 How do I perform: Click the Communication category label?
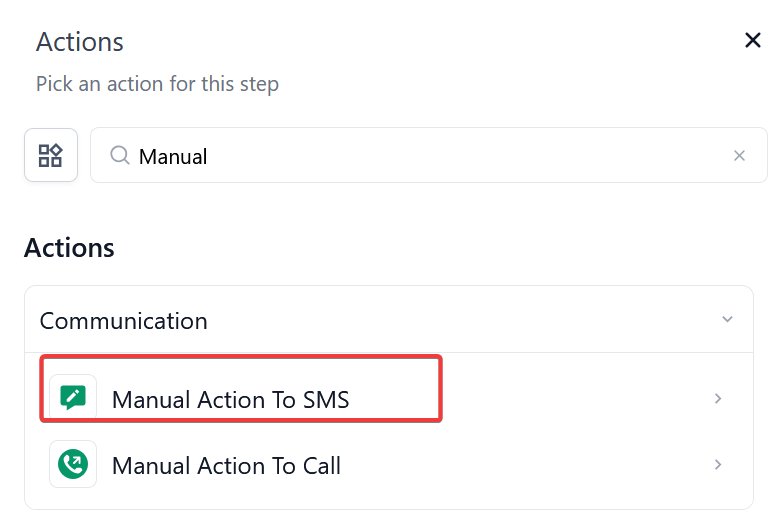(124, 321)
